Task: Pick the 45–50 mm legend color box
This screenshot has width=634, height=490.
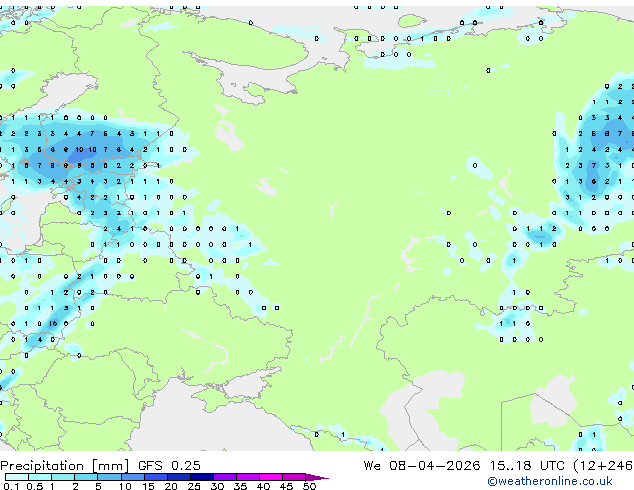Action: coord(294,477)
